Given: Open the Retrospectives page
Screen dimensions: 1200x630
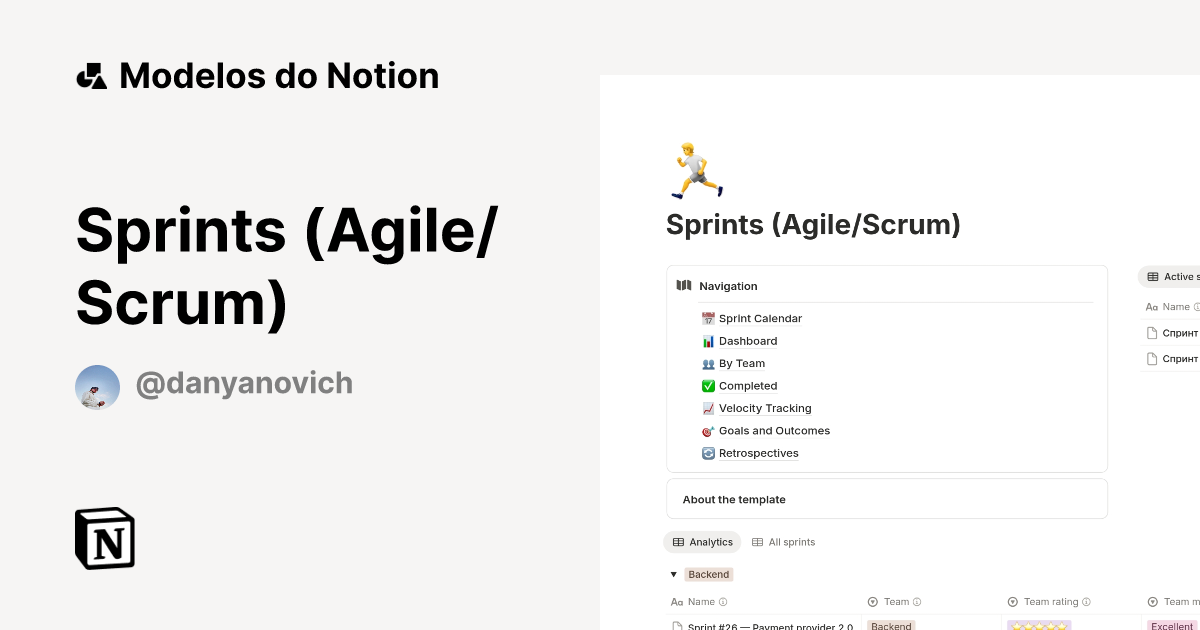Looking at the screenshot, I should click(758, 453).
